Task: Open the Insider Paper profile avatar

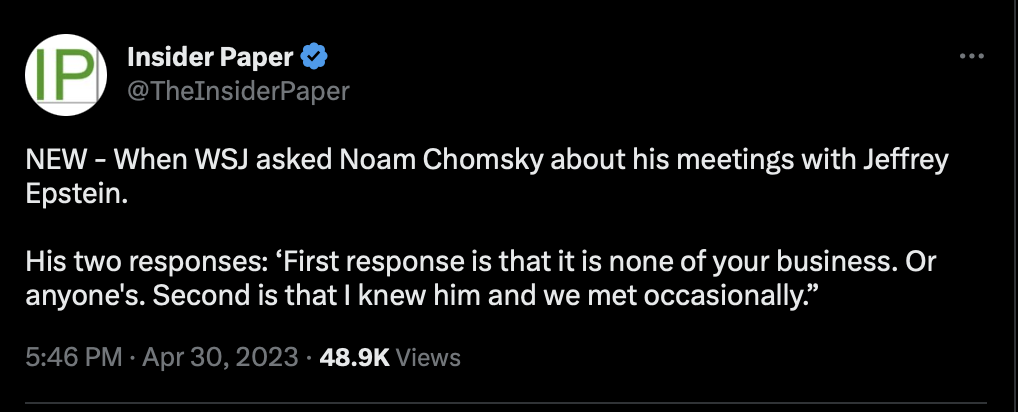Action: click(x=66, y=75)
